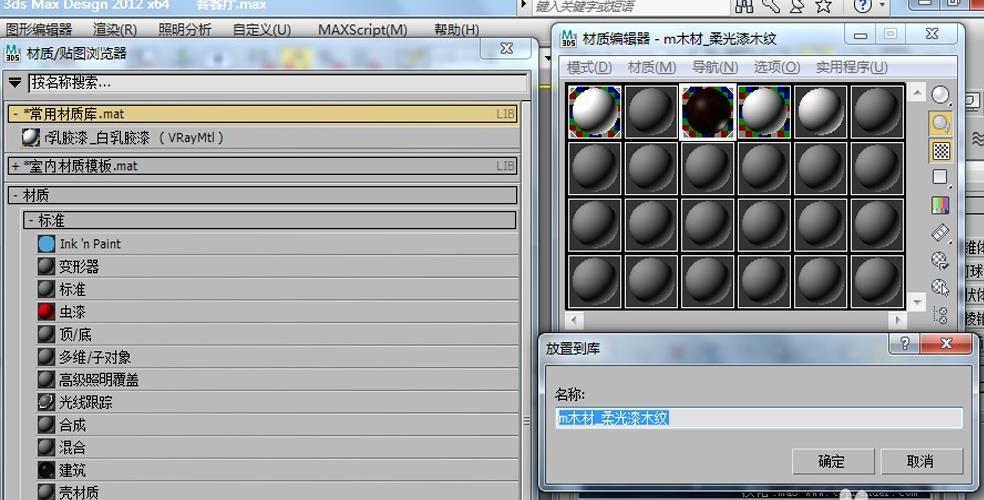Expand the 室内材质模板.mat library

16,166
